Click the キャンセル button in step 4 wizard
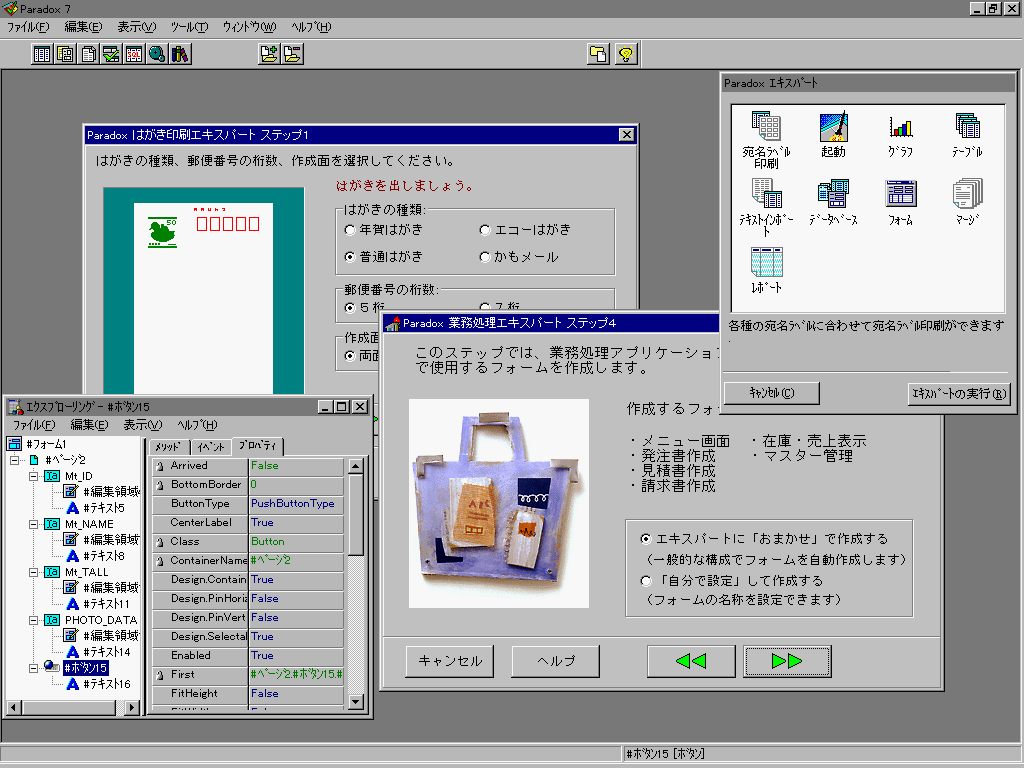 (x=450, y=661)
